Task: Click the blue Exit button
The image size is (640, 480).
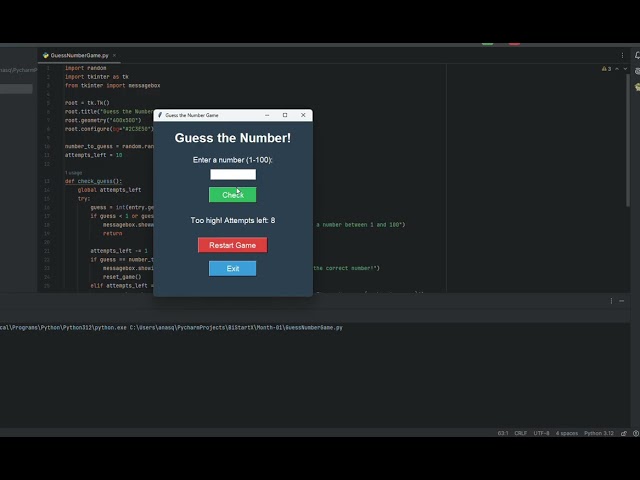Action: coord(233,269)
